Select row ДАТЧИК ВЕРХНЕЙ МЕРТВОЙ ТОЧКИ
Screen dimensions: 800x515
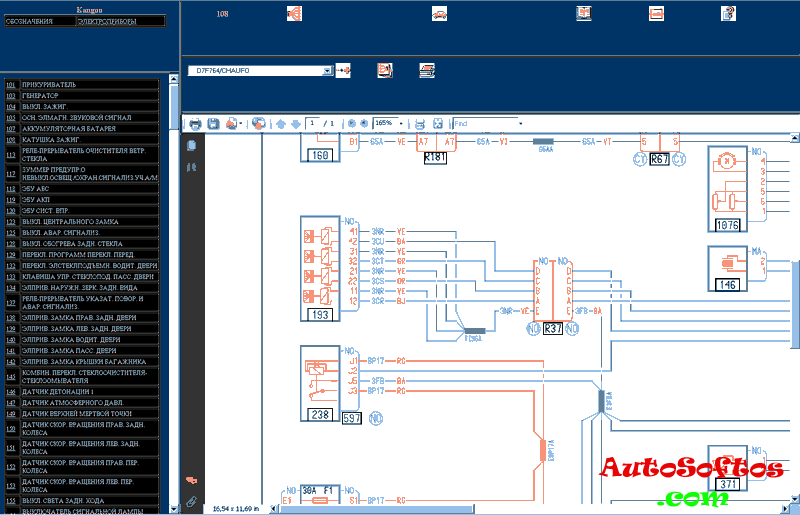82,413
